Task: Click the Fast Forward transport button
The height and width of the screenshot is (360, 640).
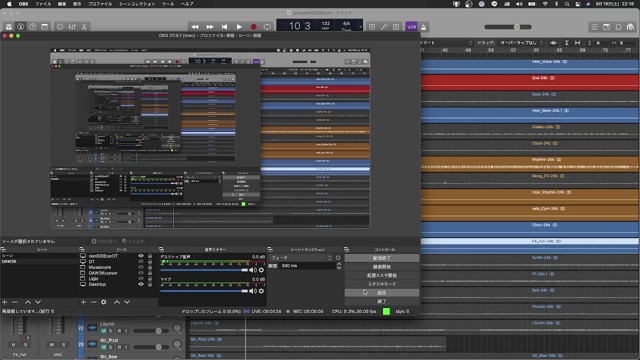Action: (210, 27)
